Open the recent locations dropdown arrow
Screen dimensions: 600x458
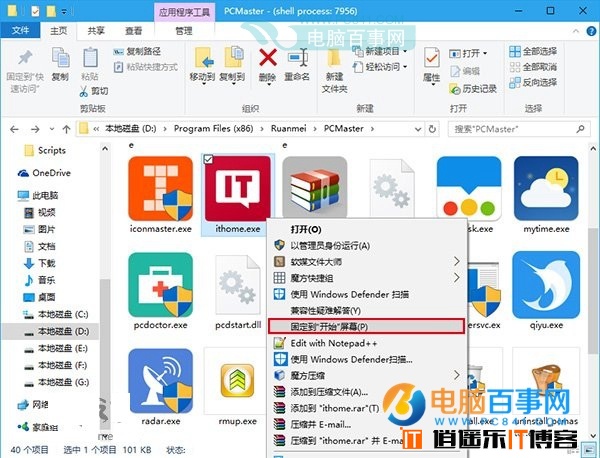point(52,129)
